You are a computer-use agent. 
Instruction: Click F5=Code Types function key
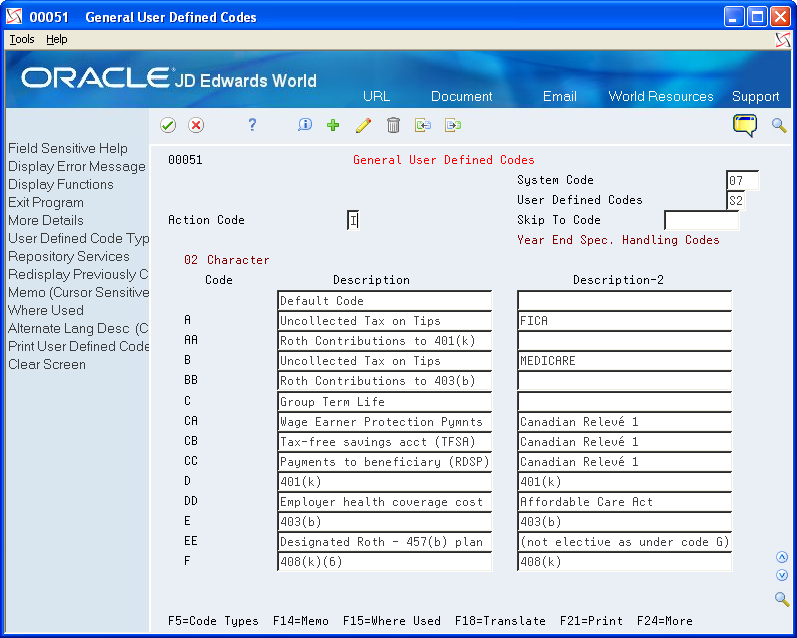point(213,621)
